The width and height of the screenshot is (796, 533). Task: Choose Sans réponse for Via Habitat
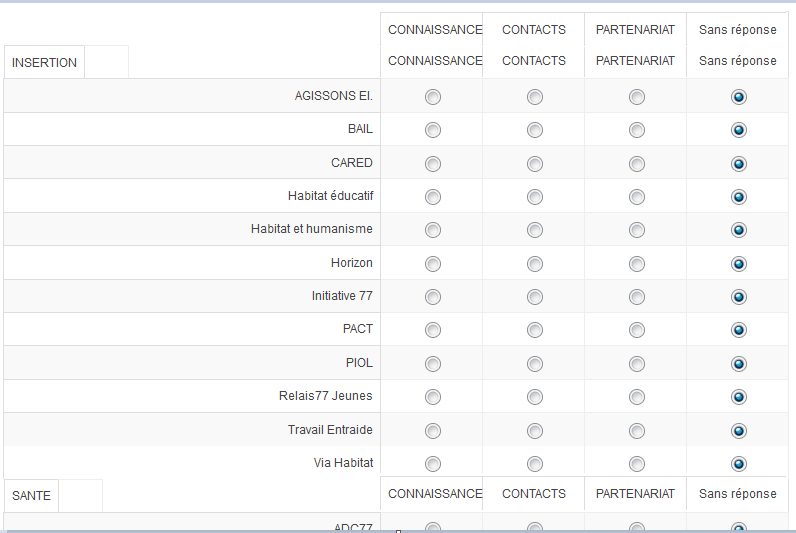click(x=739, y=464)
